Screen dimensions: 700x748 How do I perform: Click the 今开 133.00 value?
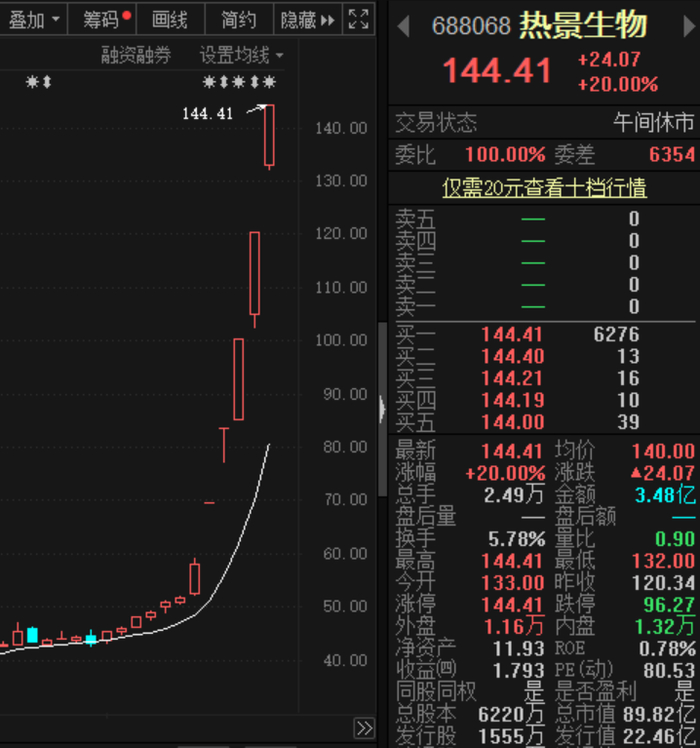[x=512, y=583]
